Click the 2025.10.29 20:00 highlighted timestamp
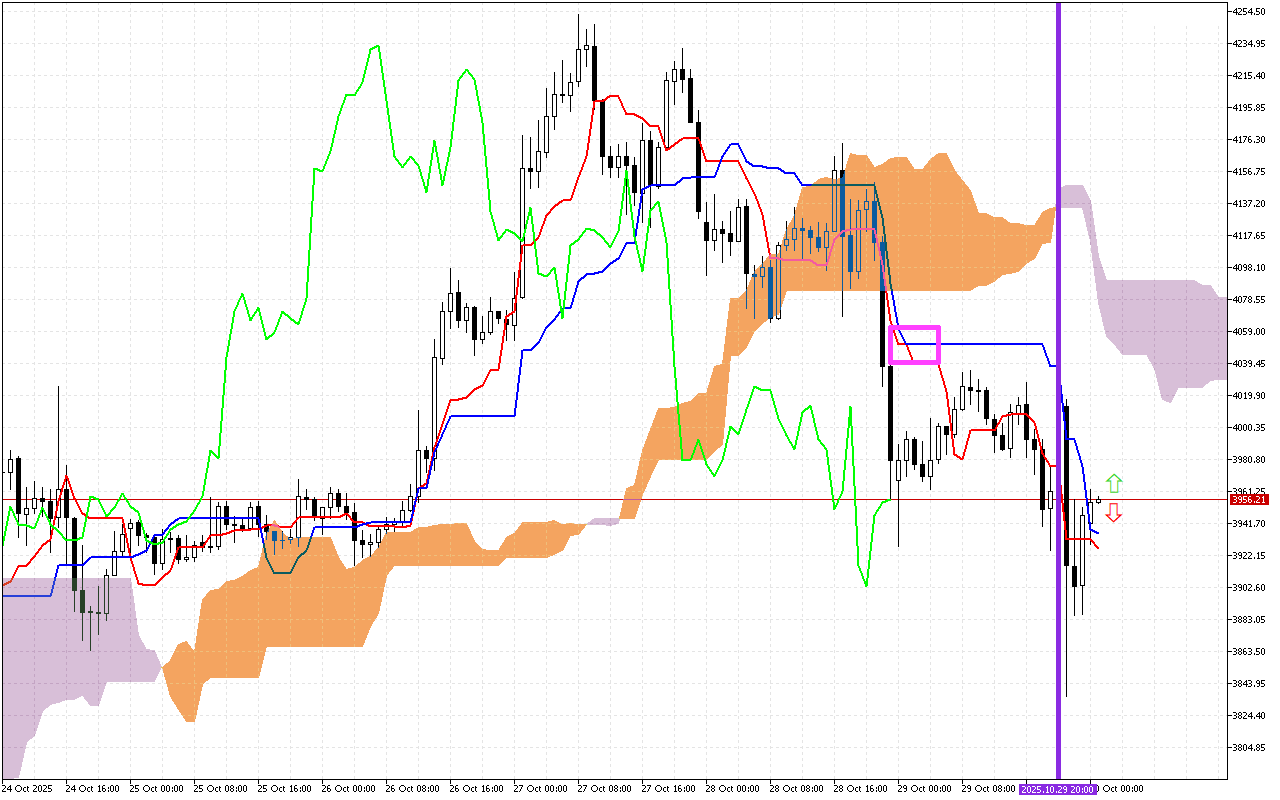This screenshot has width=1280, height=800. coord(1060,789)
